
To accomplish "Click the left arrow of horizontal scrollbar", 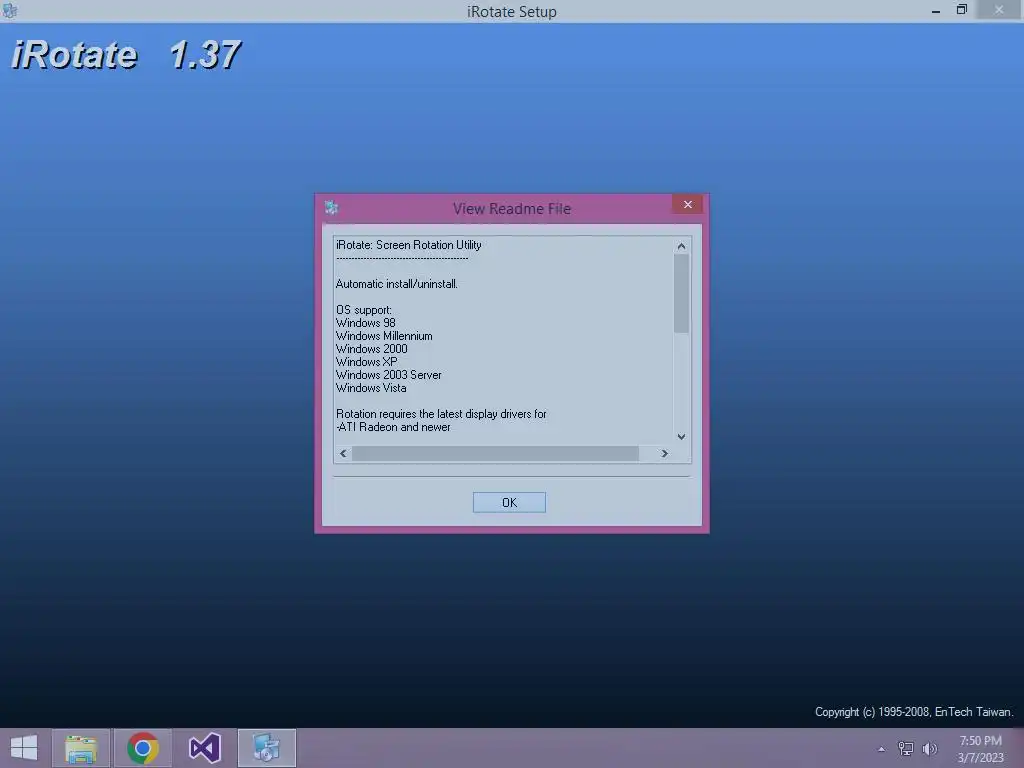I will (x=344, y=453).
